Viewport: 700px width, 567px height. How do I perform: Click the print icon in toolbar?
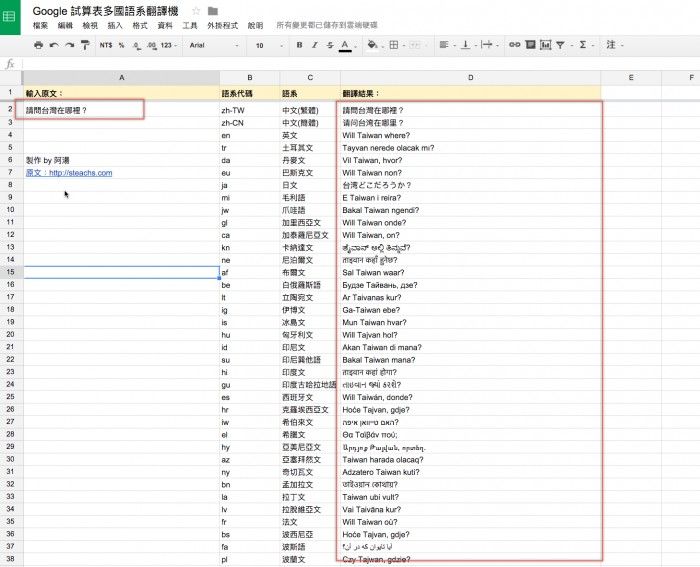click(39, 45)
